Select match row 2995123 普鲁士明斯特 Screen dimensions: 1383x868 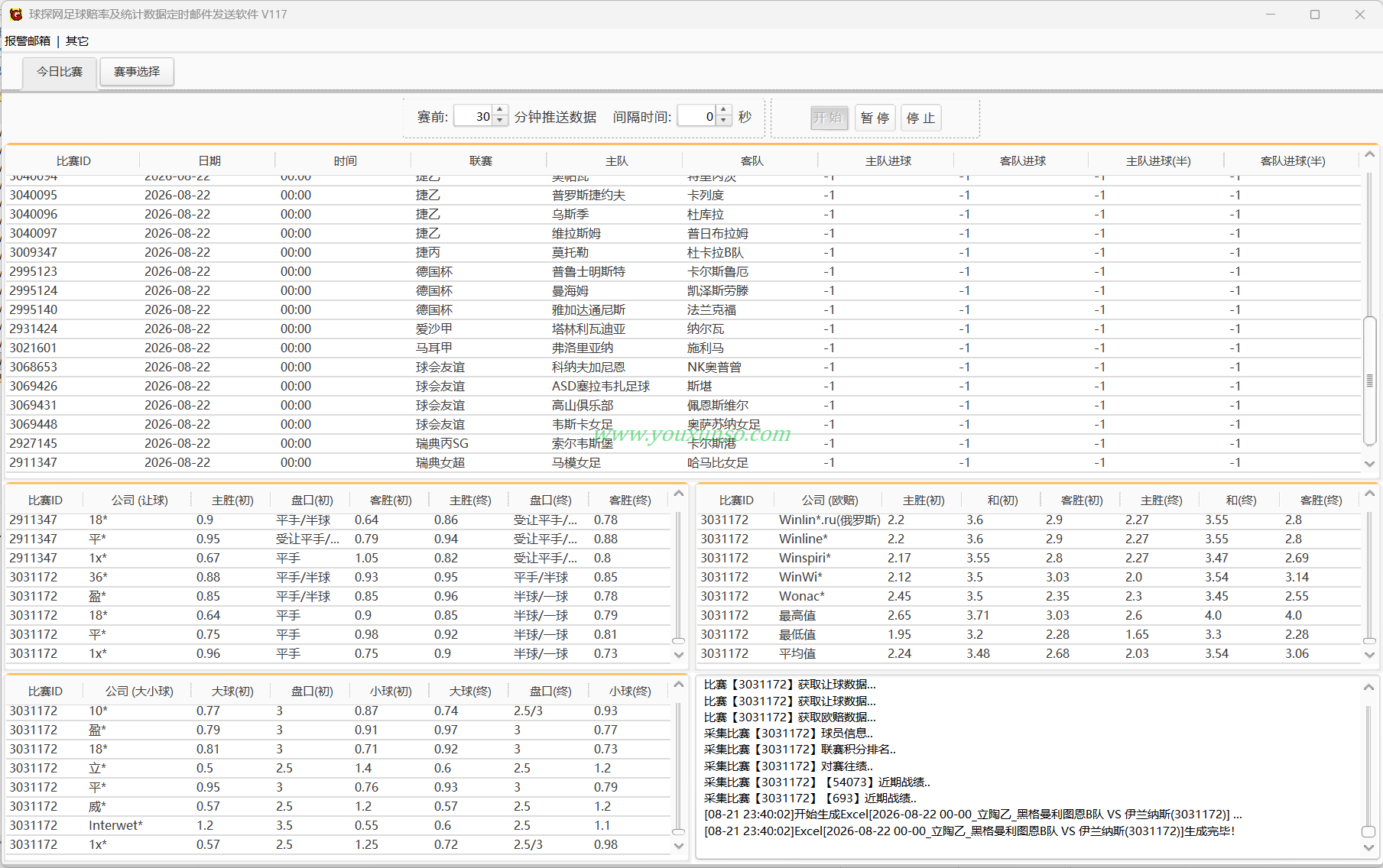(x=683, y=272)
